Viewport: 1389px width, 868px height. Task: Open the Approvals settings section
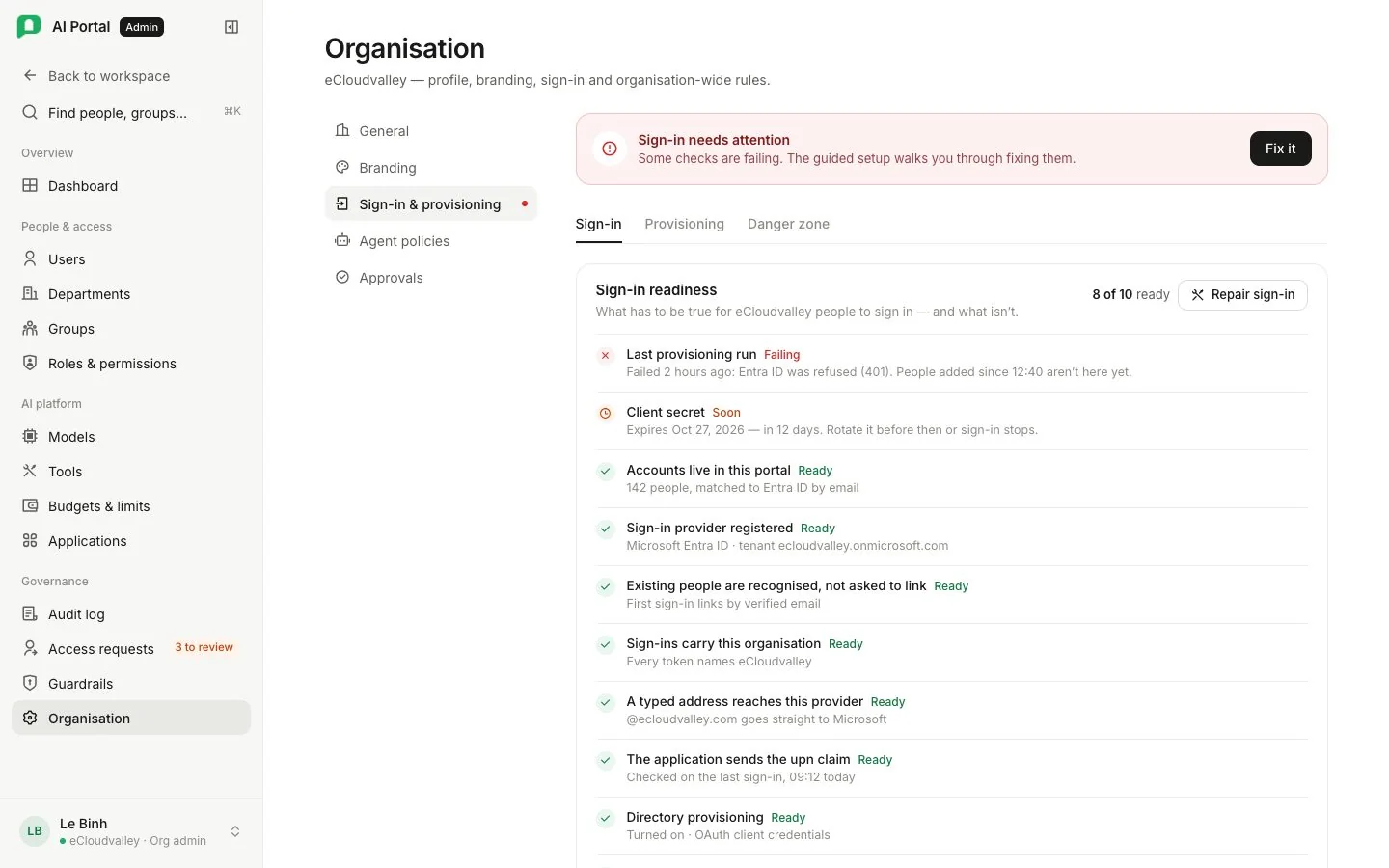click(x=431, y=278)
